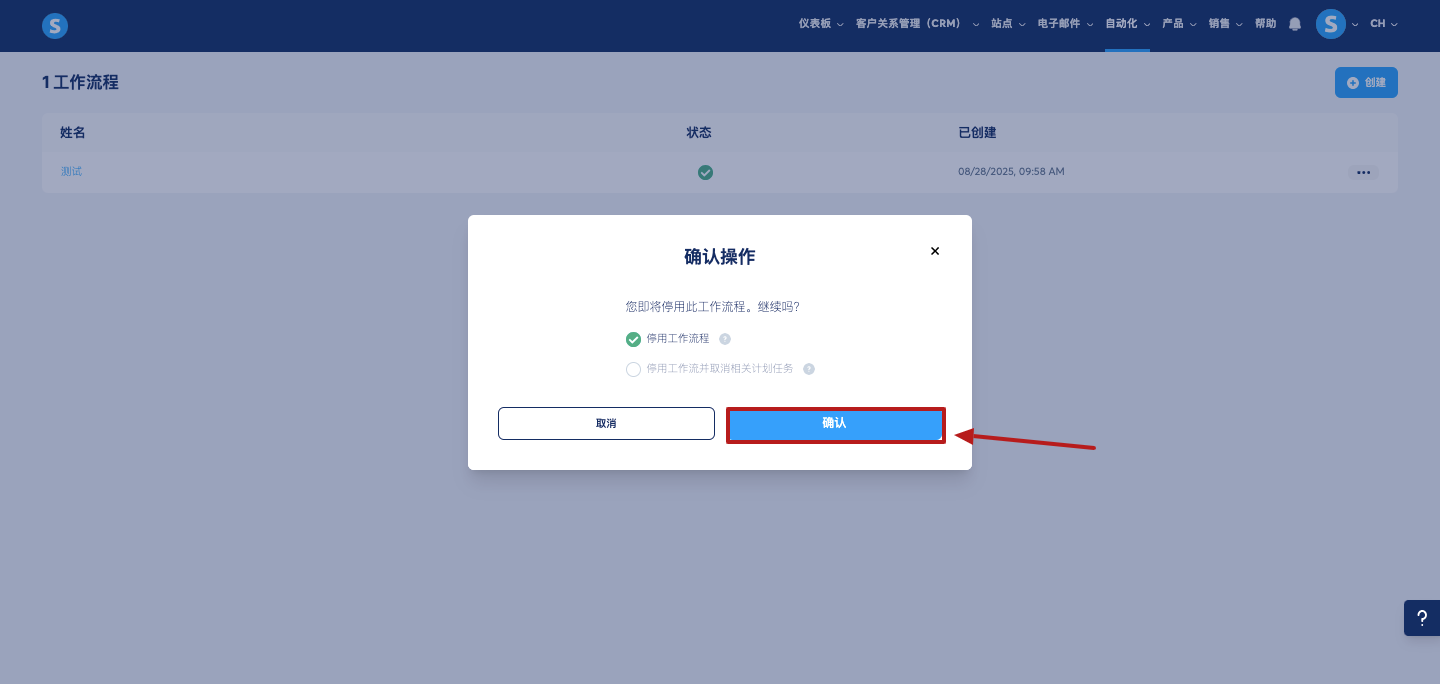Click the user avatar S icon
The width and height of the screenshot is (1440, 684).
tap(1330, 24)
